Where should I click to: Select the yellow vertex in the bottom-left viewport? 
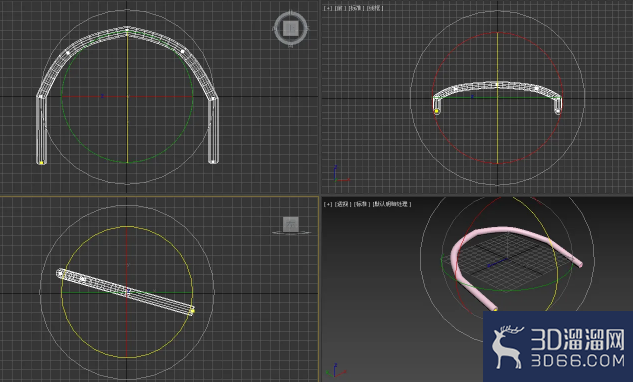click(192, 311)
